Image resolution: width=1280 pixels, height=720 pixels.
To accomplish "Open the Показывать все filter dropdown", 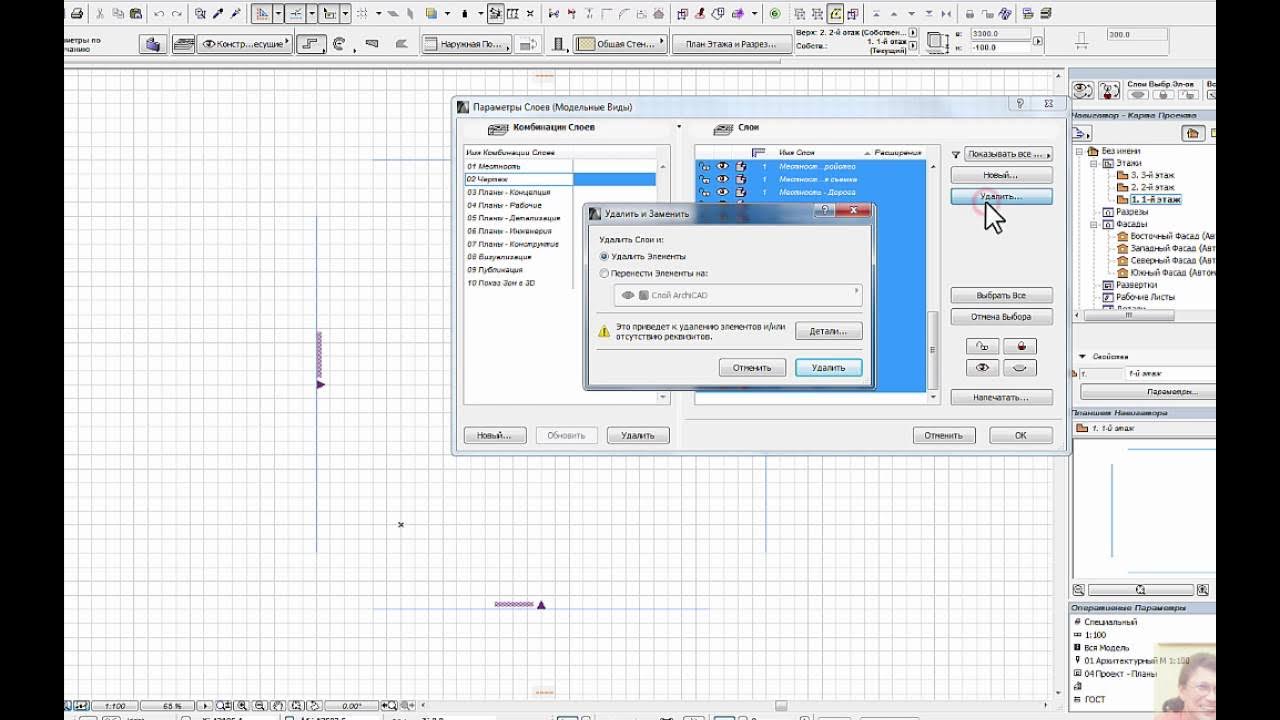I will pos(1008,154).
